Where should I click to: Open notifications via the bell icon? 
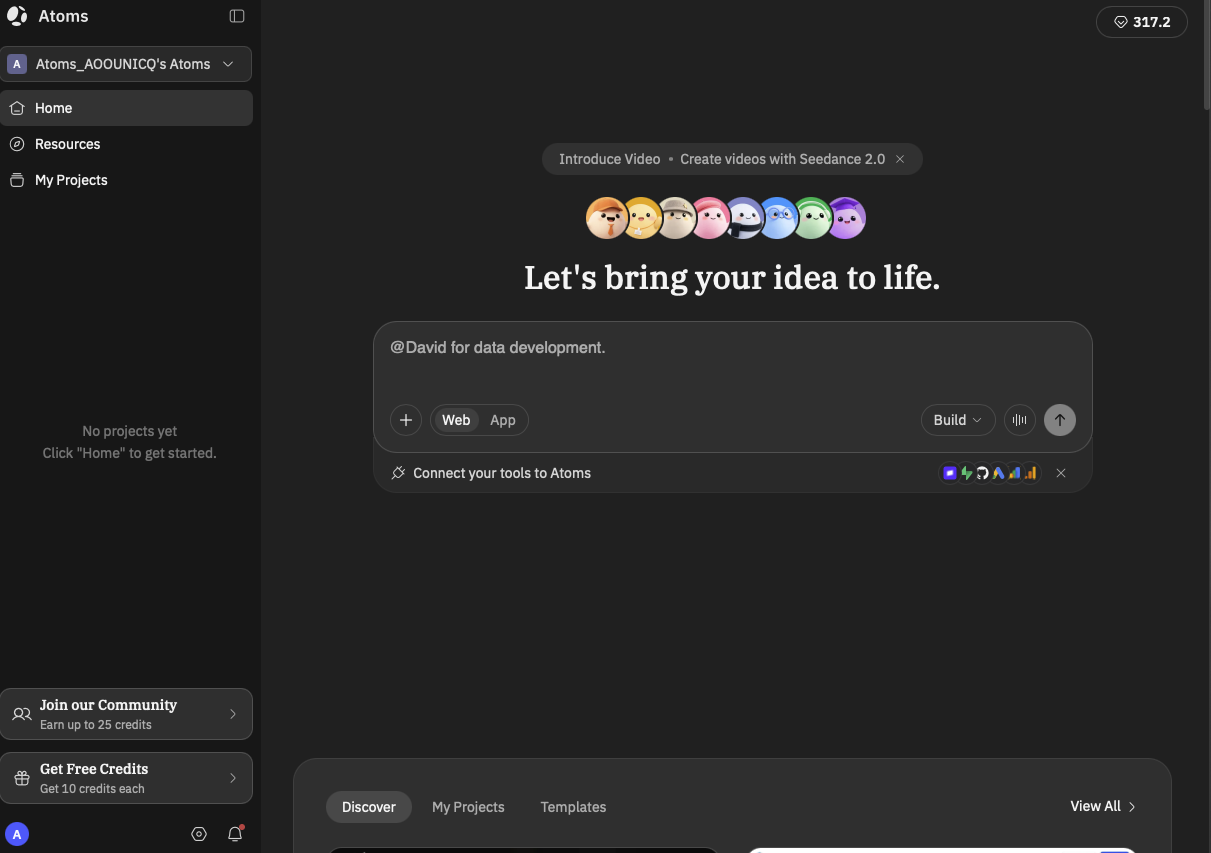[235, 834]
